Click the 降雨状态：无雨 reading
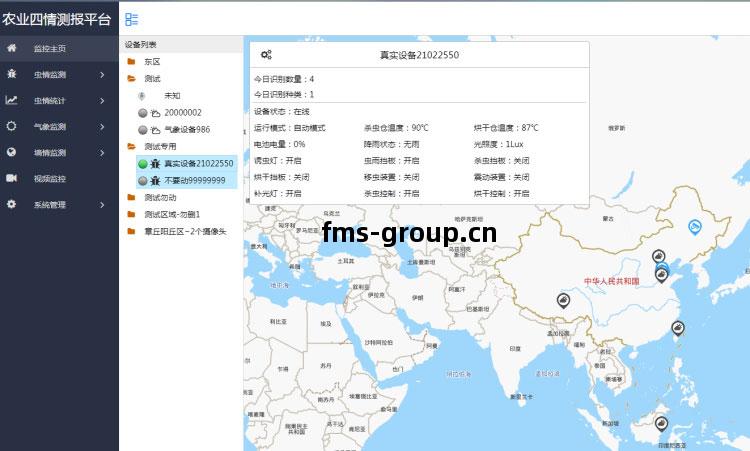Screen dimensions: 750x451 (391, 144)
